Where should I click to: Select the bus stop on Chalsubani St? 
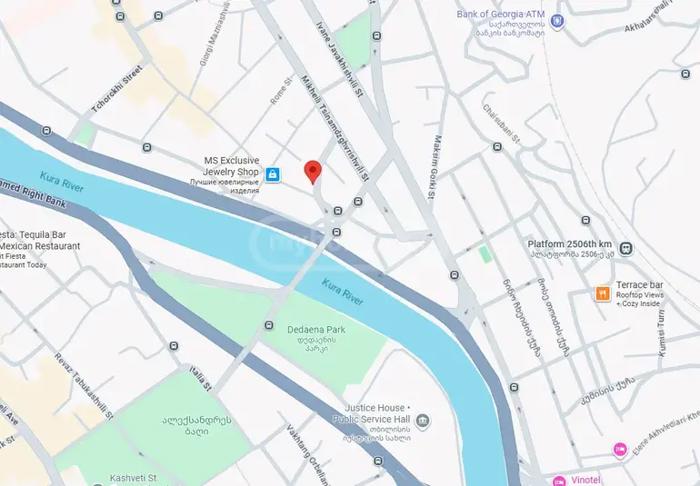tap(497, 146)
